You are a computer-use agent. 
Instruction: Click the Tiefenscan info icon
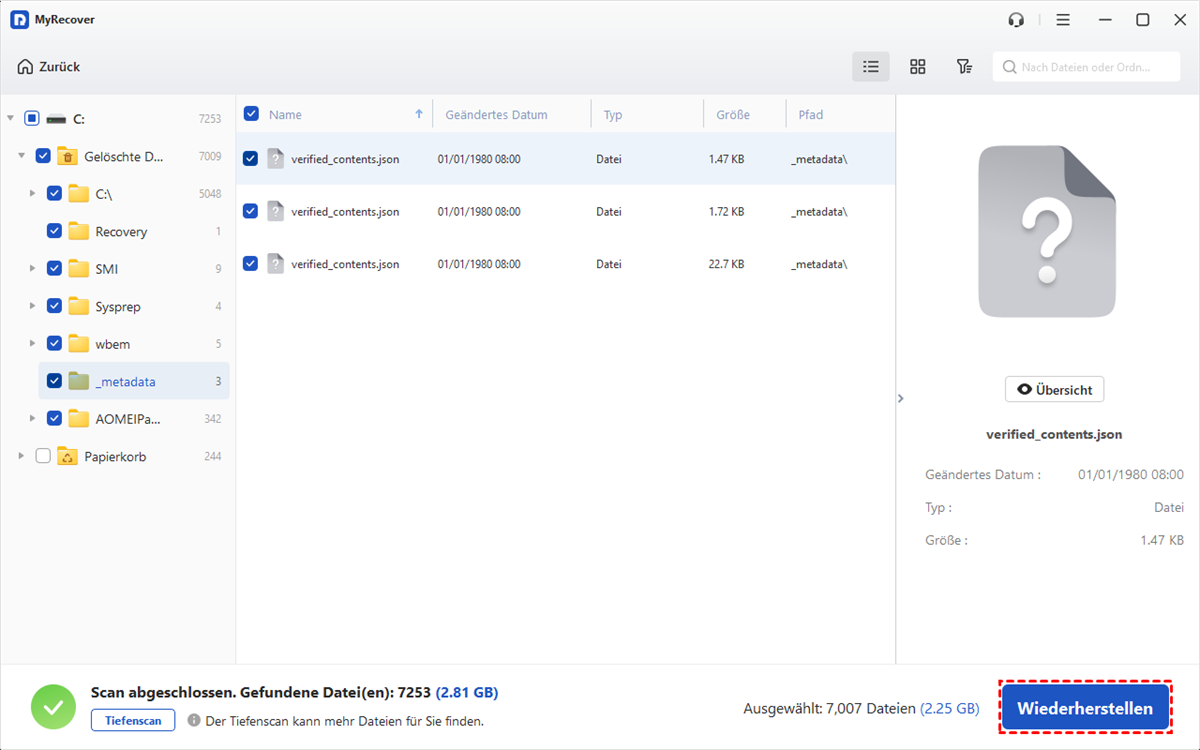coord(194,720)
